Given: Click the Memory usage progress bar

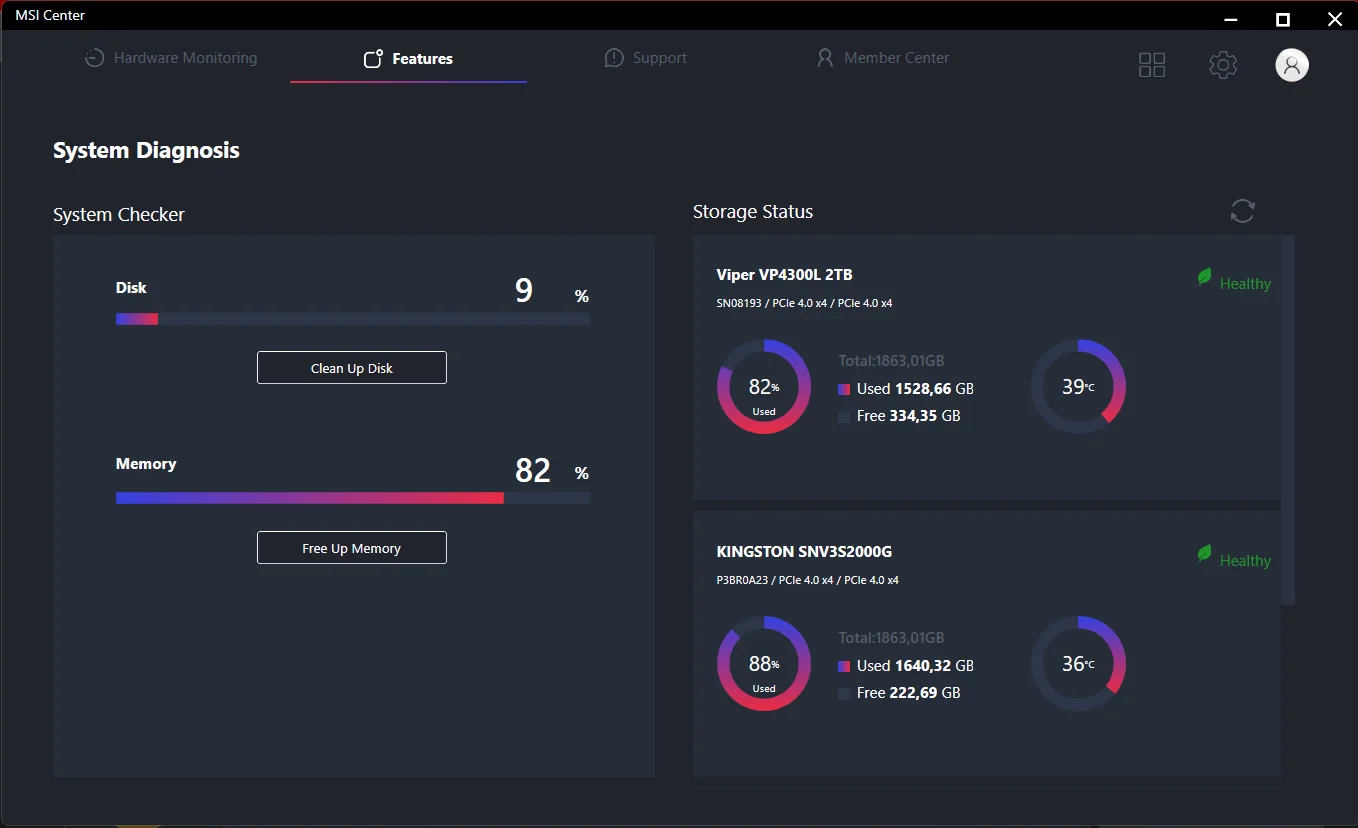Looking at the screenshot, I should click(x=353, y=498).
